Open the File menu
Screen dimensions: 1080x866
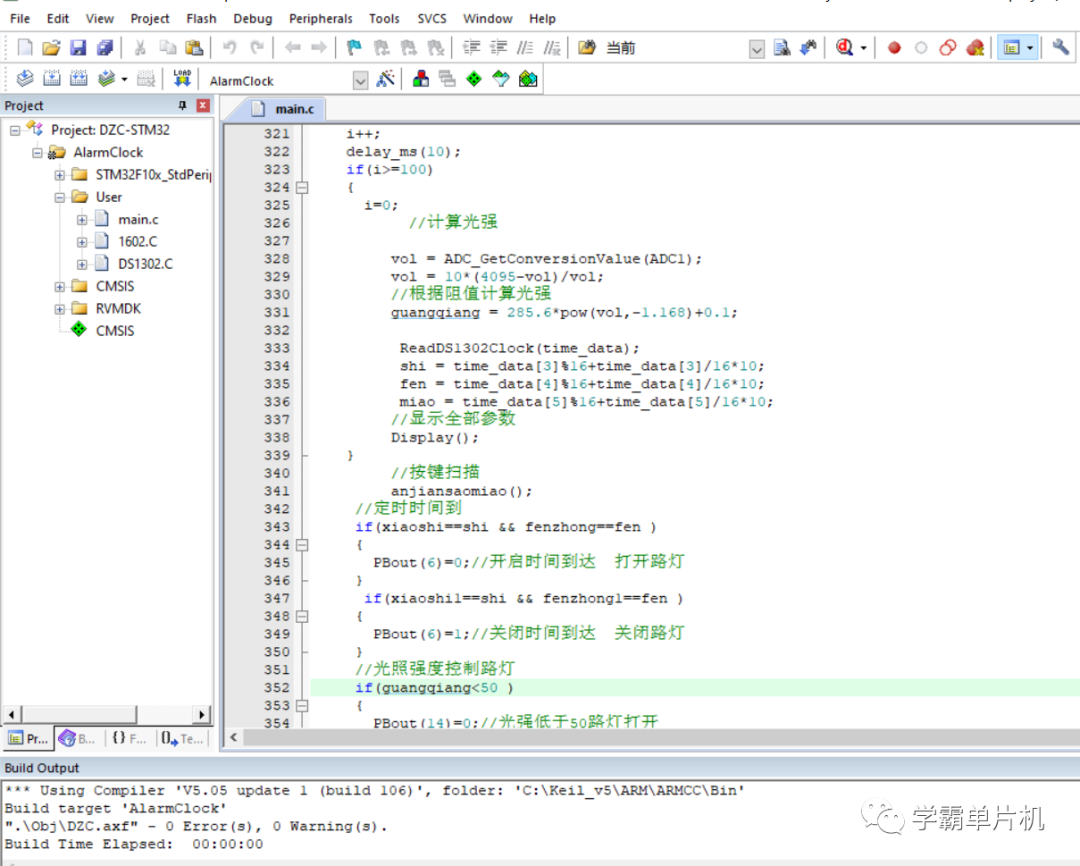click(20, 19)
